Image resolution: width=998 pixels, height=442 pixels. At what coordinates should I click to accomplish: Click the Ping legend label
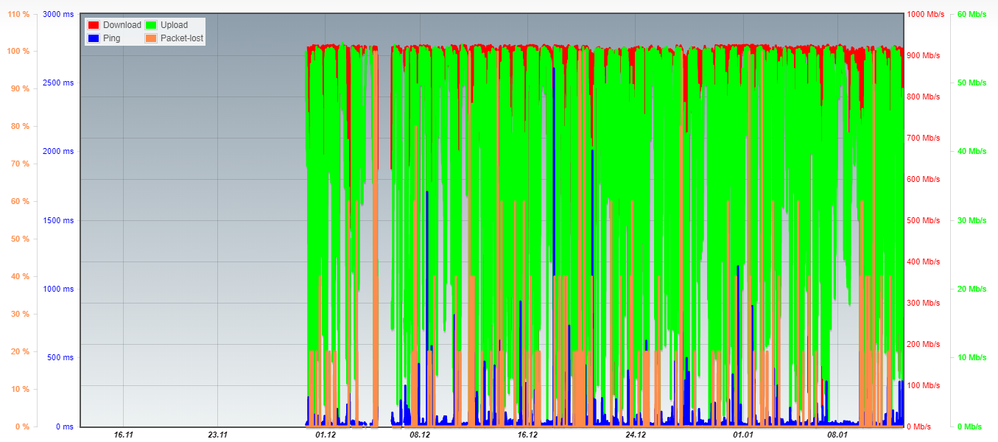point(111,38)
